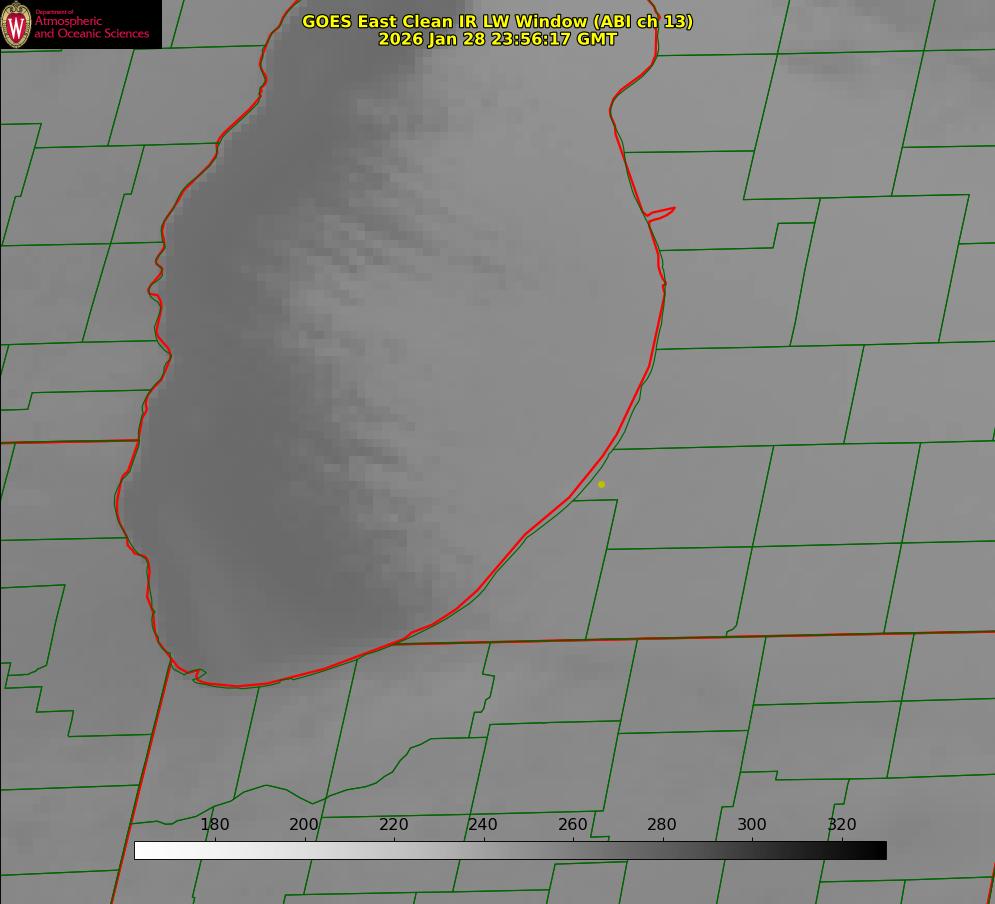
Task: Click the black end of the colorbar
Action: [x=878, y=850]
